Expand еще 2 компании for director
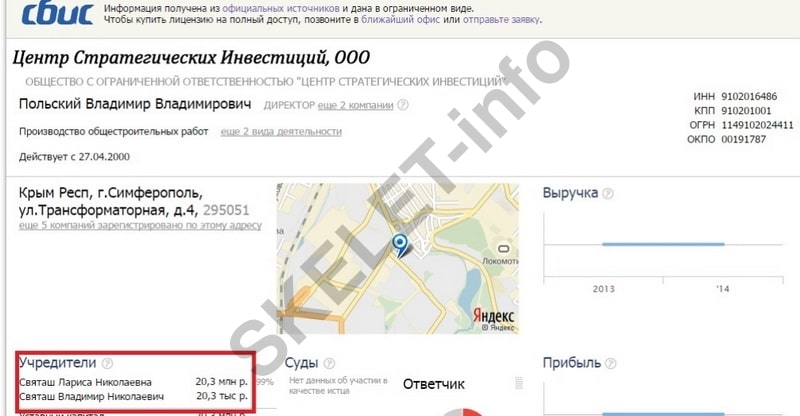 point(356,105)
